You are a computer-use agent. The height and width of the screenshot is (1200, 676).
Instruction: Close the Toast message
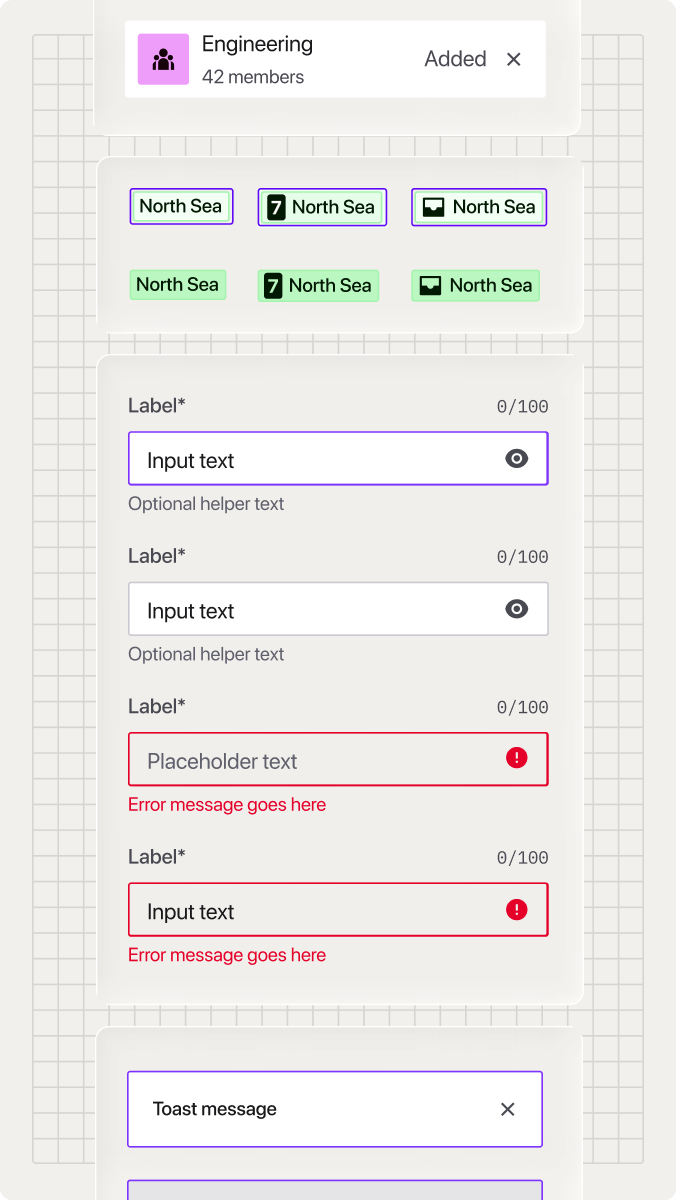507,1109
